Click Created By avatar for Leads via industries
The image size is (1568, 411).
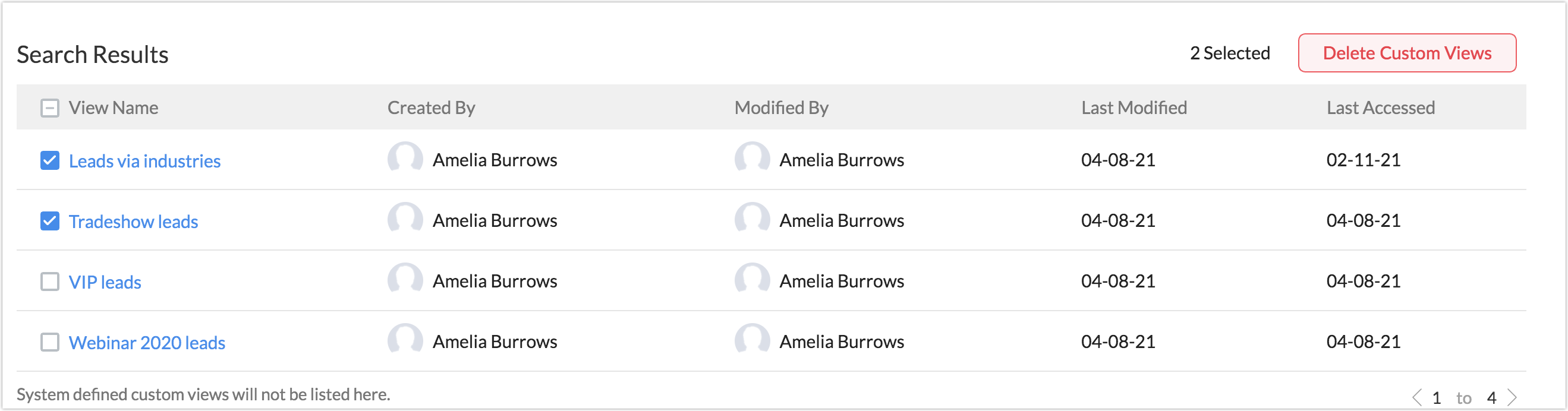coord(405,159)
